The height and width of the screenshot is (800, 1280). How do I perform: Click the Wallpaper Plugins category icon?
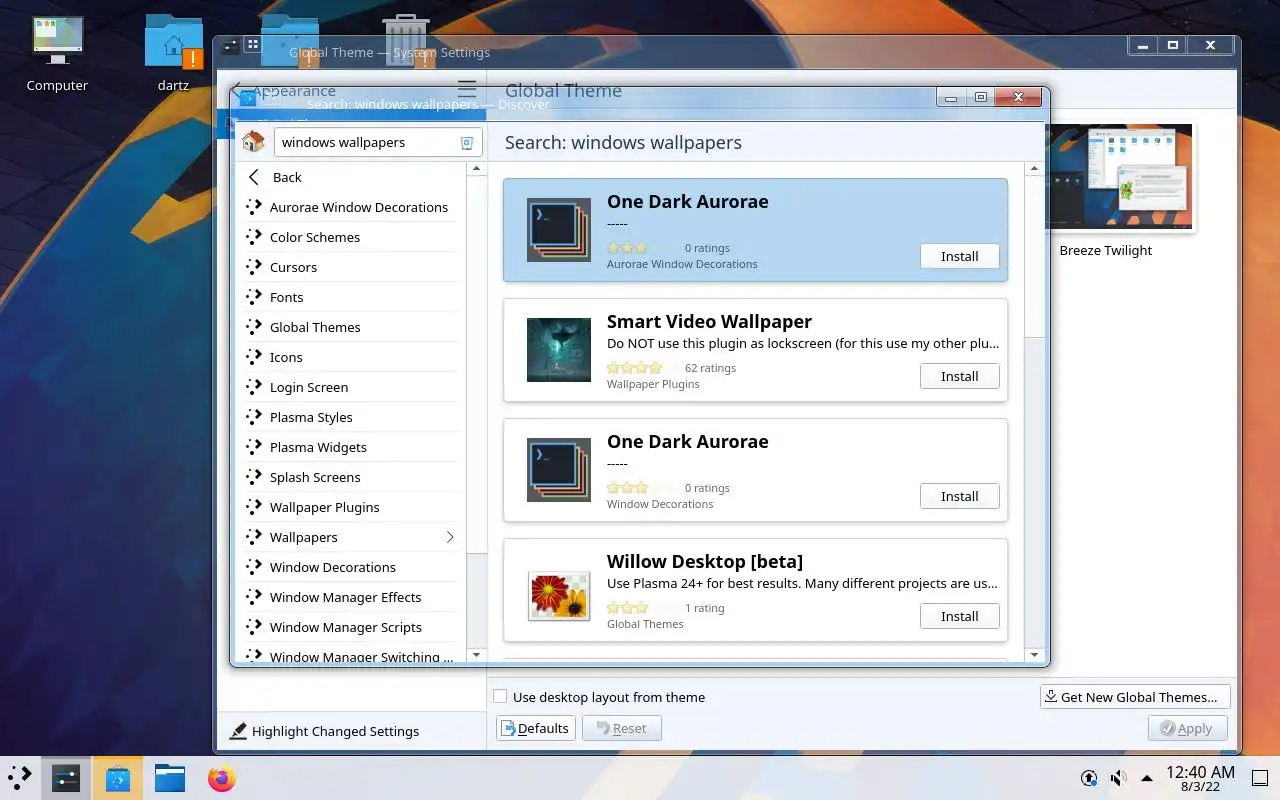click(x=253, y=507)
